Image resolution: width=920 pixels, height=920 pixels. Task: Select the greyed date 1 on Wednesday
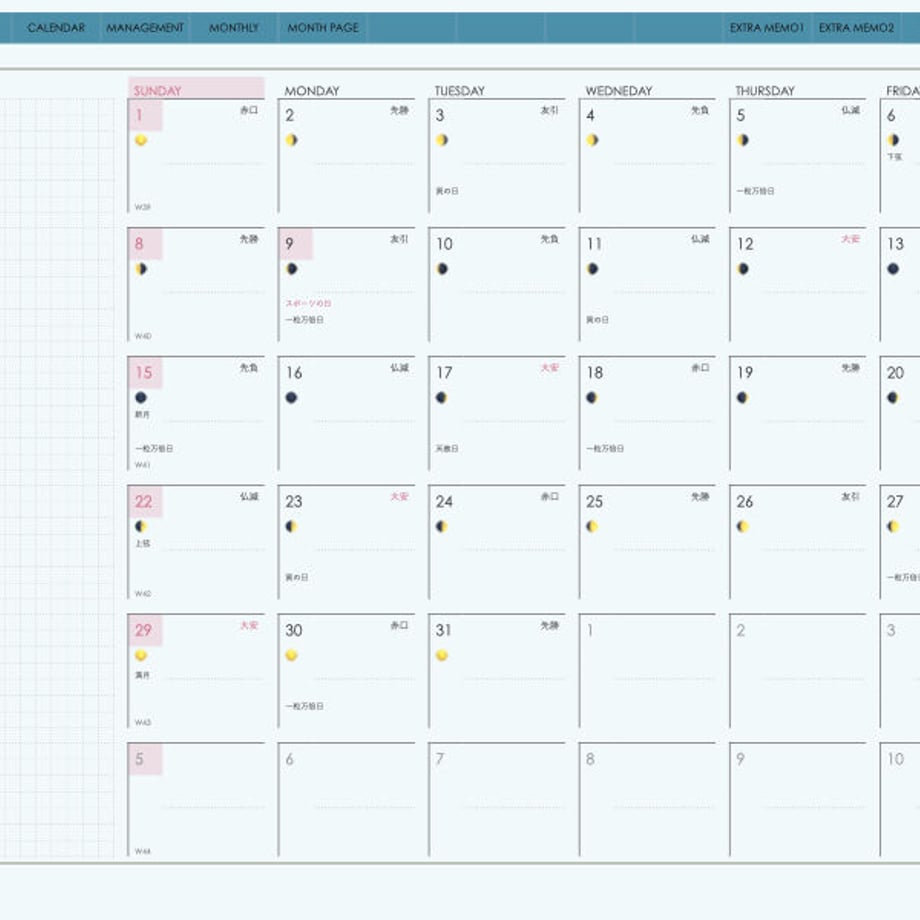pyautogui.click(x=590, y=630)
